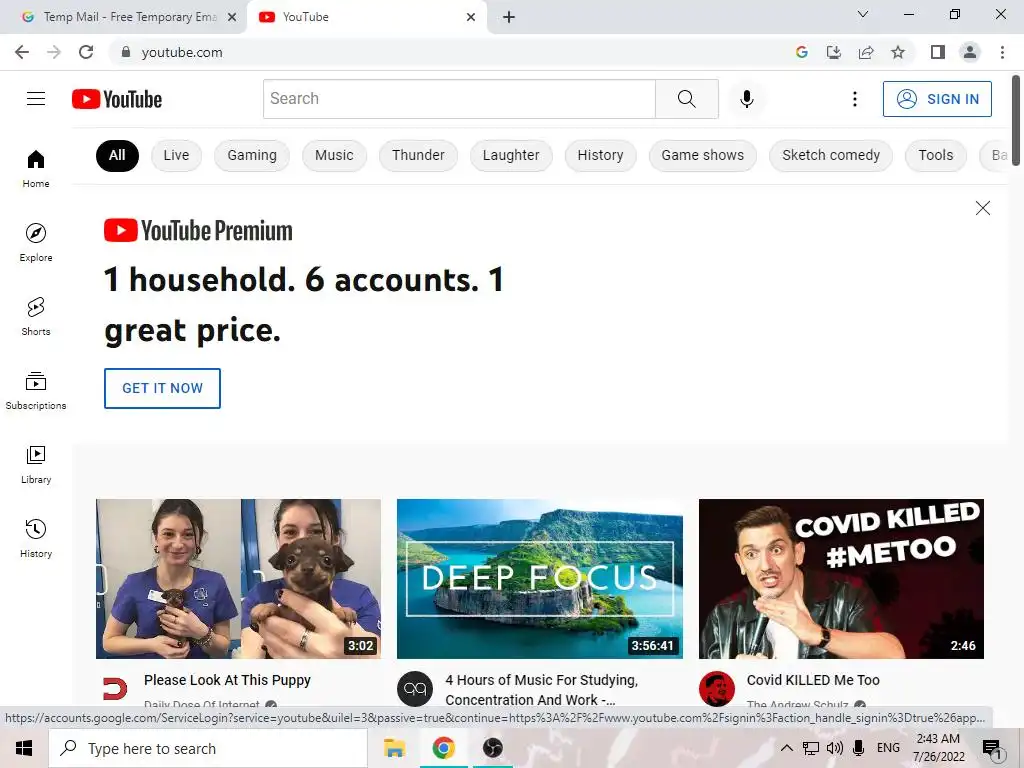The height and width of the screenshot is (768, 1024).
Task: Open the volume control in tray
Action: pyautogui.click(x=834, y=748)
